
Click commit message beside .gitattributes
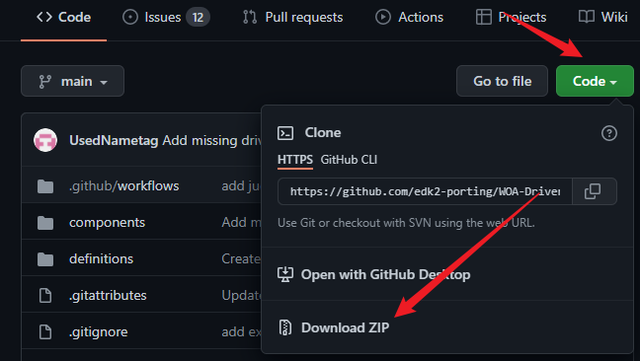(x=241, y=295)
